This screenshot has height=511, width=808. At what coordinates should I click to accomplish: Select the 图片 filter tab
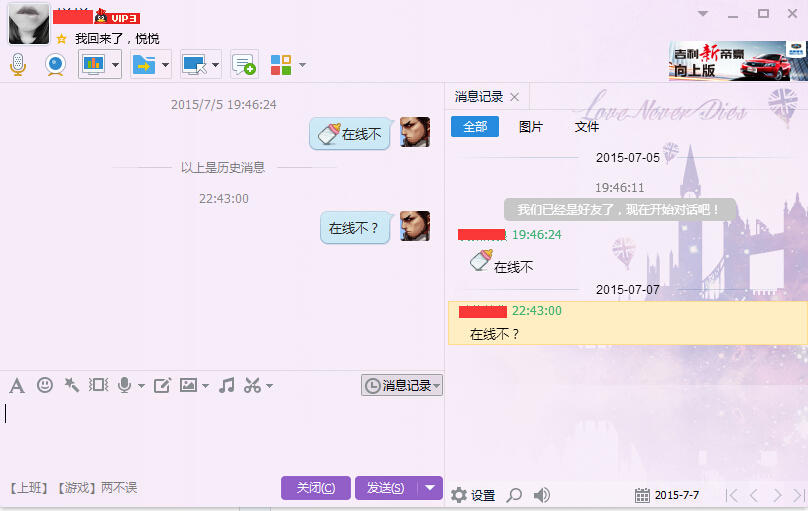tap(531, 127)
